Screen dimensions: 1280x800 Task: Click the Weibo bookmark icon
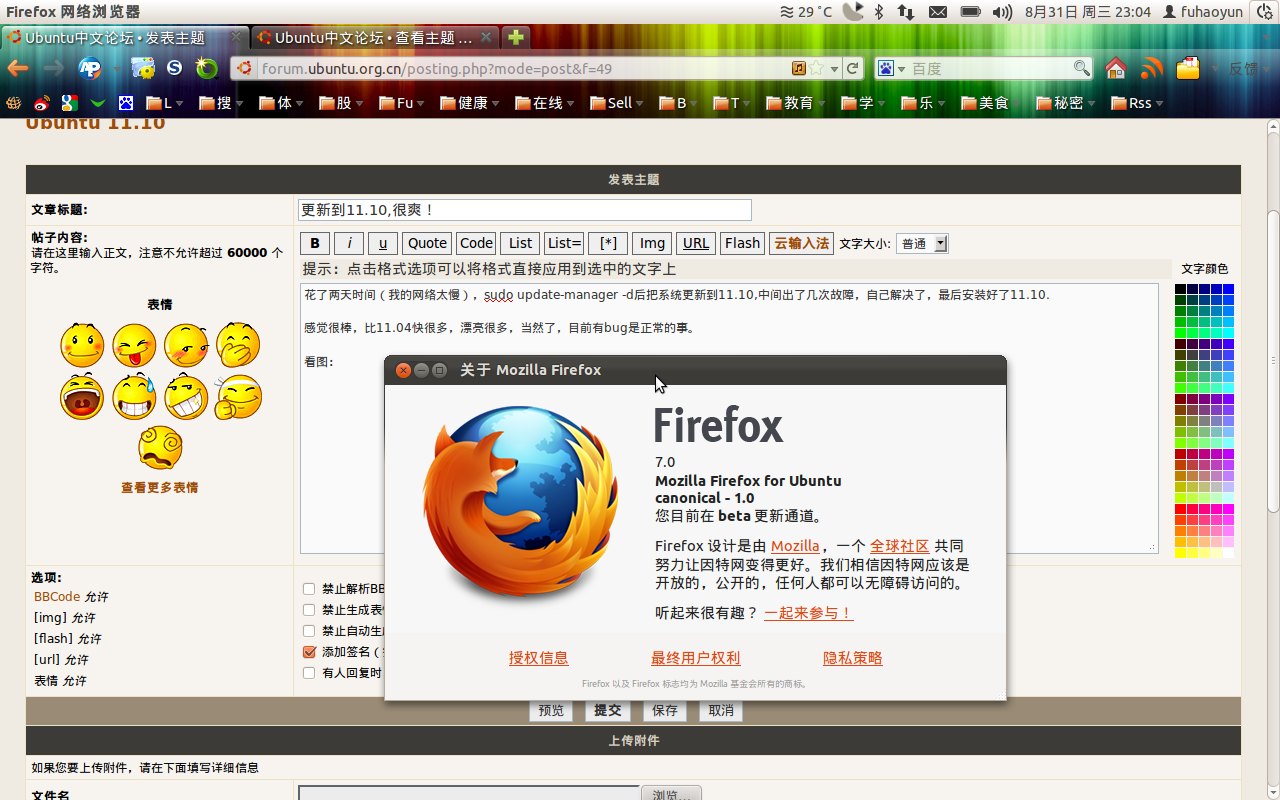point(41,103)
